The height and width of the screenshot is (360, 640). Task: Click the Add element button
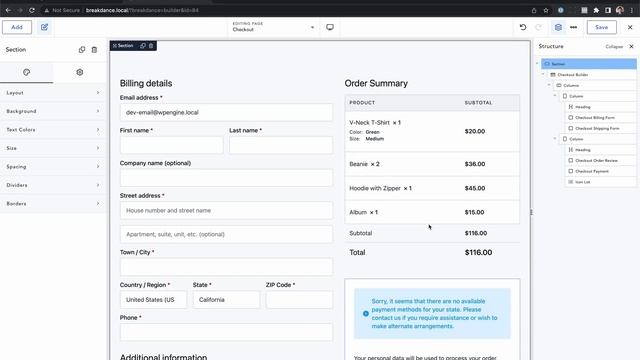17,27
